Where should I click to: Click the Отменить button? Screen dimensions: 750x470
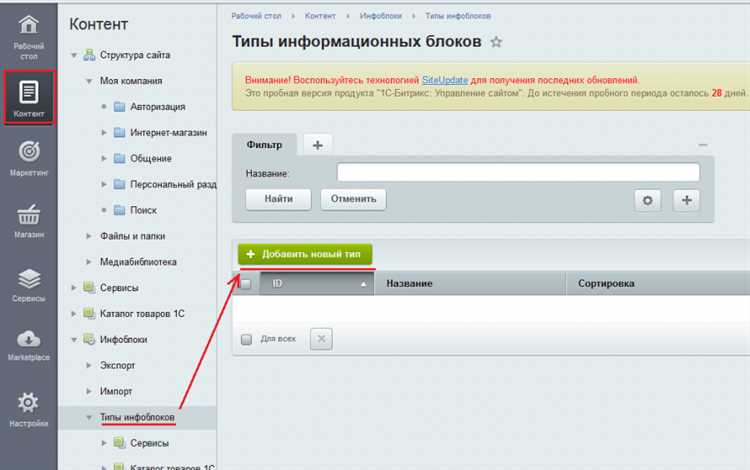[x=353, y=199]
